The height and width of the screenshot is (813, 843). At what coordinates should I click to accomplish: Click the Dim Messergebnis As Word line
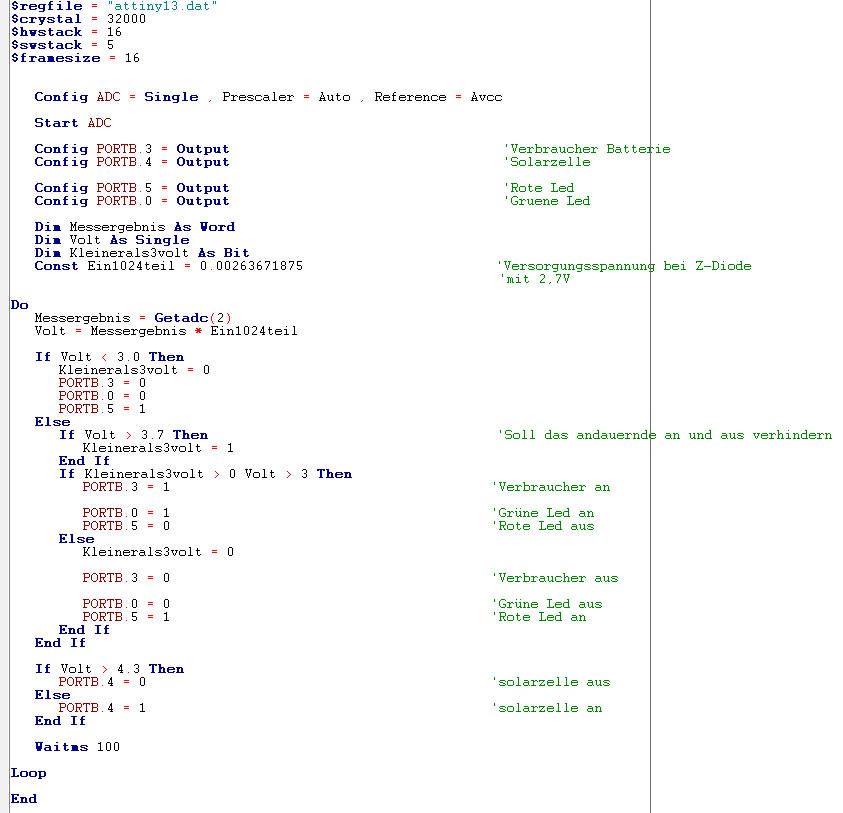(134, 227)
